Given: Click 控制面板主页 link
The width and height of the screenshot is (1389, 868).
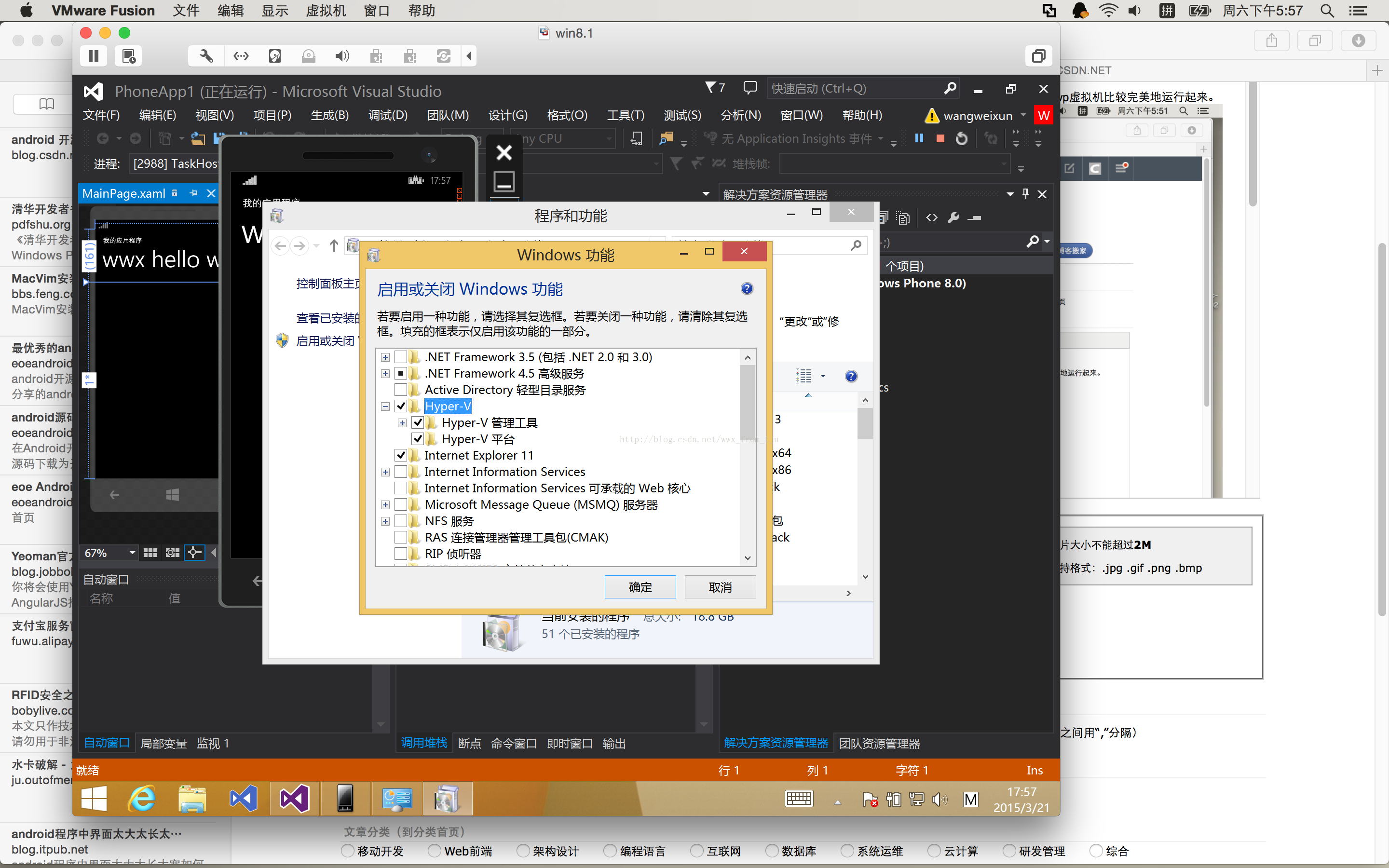Looking at the screenshot, I should coord(328,284).
